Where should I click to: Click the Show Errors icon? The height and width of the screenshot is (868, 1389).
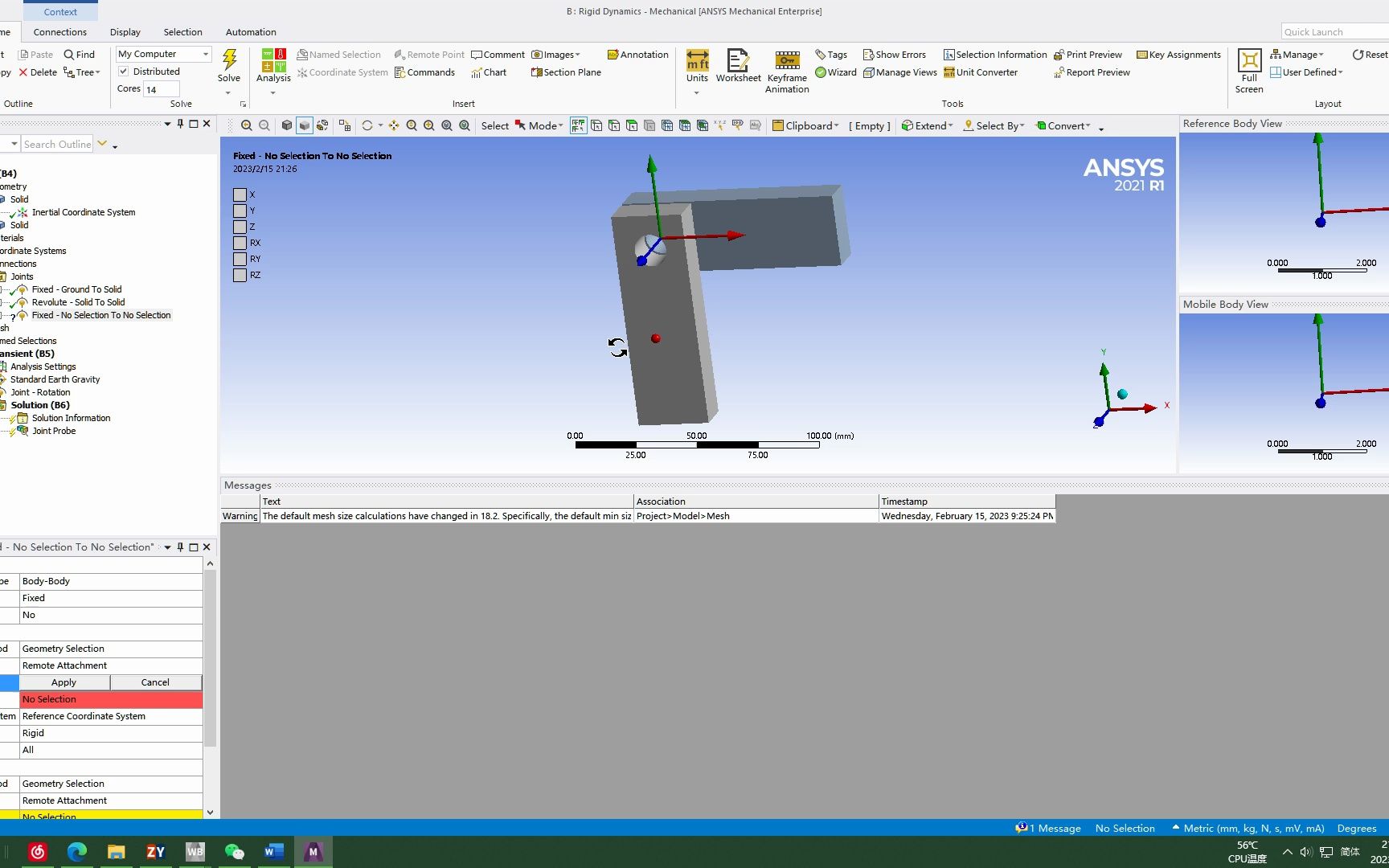[895, 54]
